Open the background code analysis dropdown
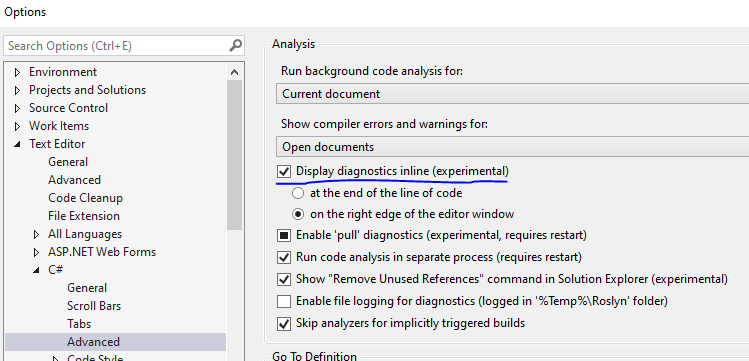This screenshot has height=361, width=749. [x=513, y=94]
